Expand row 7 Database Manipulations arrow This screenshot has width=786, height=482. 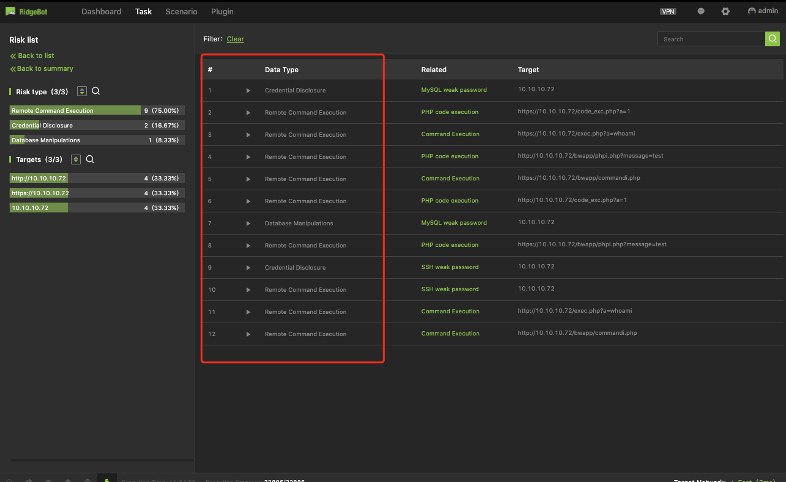tap(248, 223)
